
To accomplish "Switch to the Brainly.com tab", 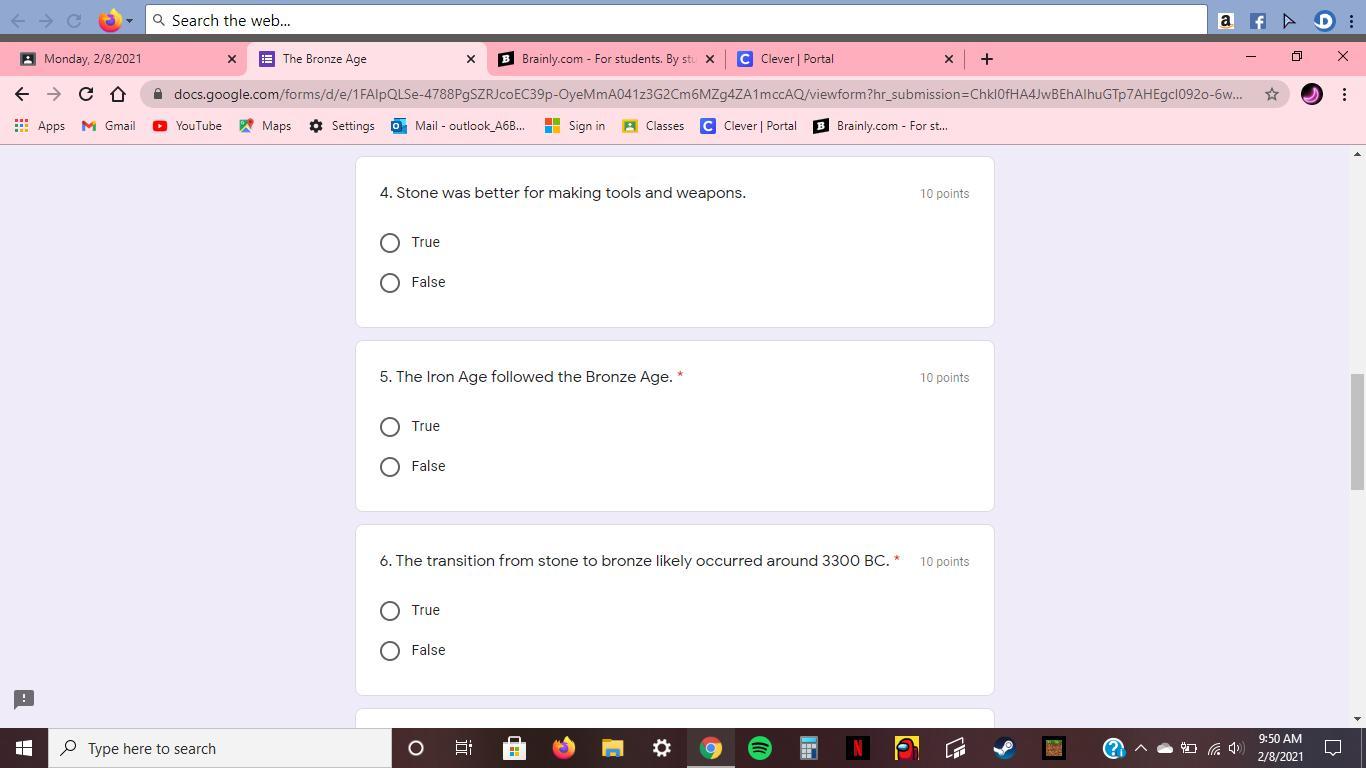I will (x=607, y=59).
